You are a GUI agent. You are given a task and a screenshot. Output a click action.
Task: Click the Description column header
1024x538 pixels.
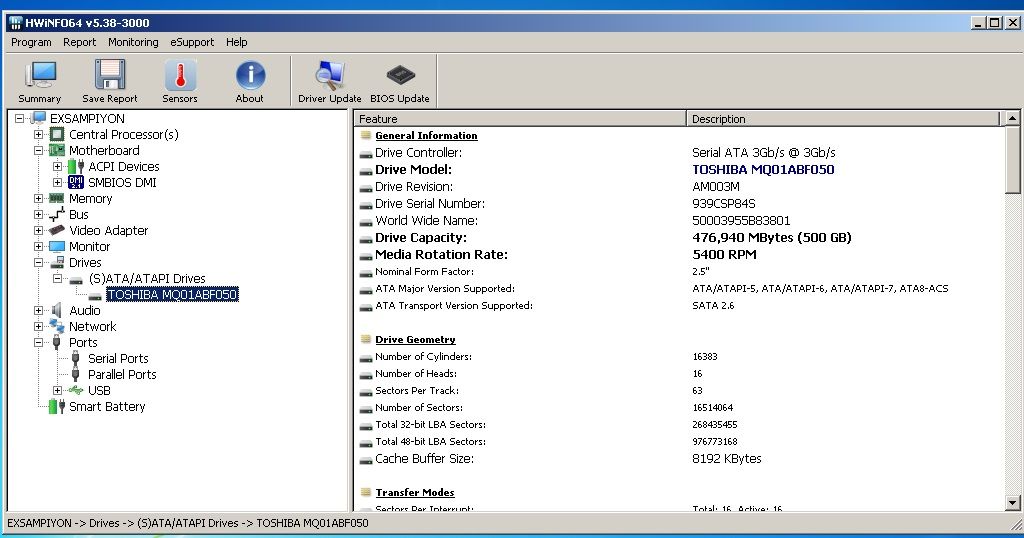click(x=843, y=119)
